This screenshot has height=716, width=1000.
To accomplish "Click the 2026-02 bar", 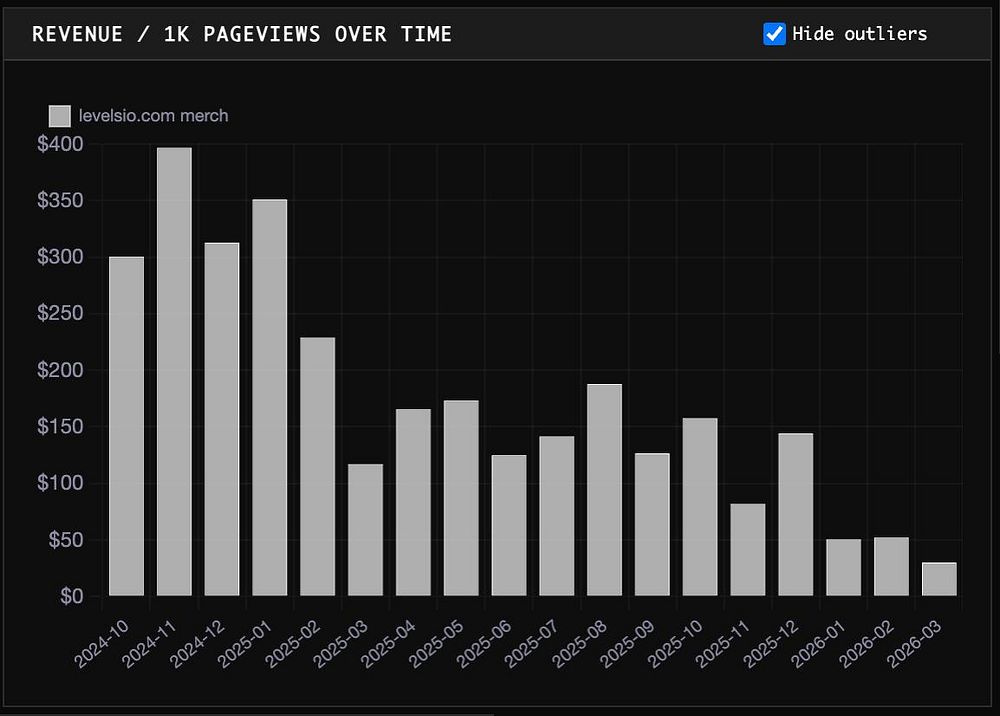I will pyautogui.click(x=892, y=566).
